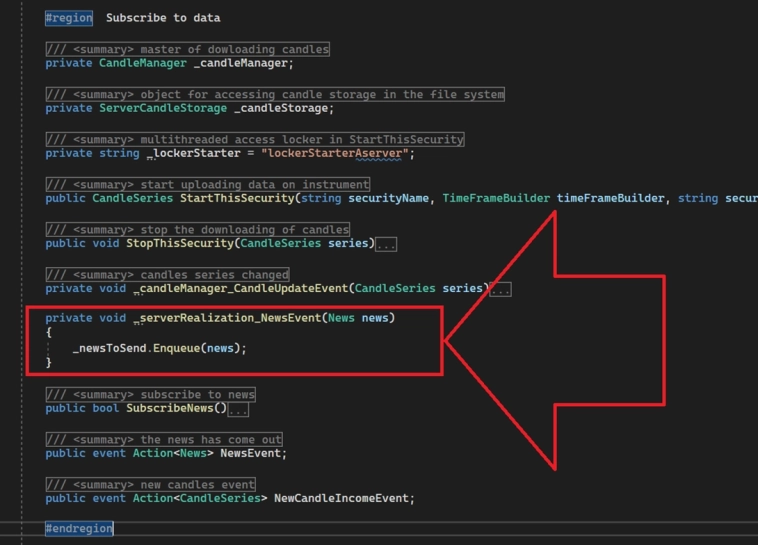Click the TimeFrameBuilder type name
The image size is (758, 545).
pos(496,198)
